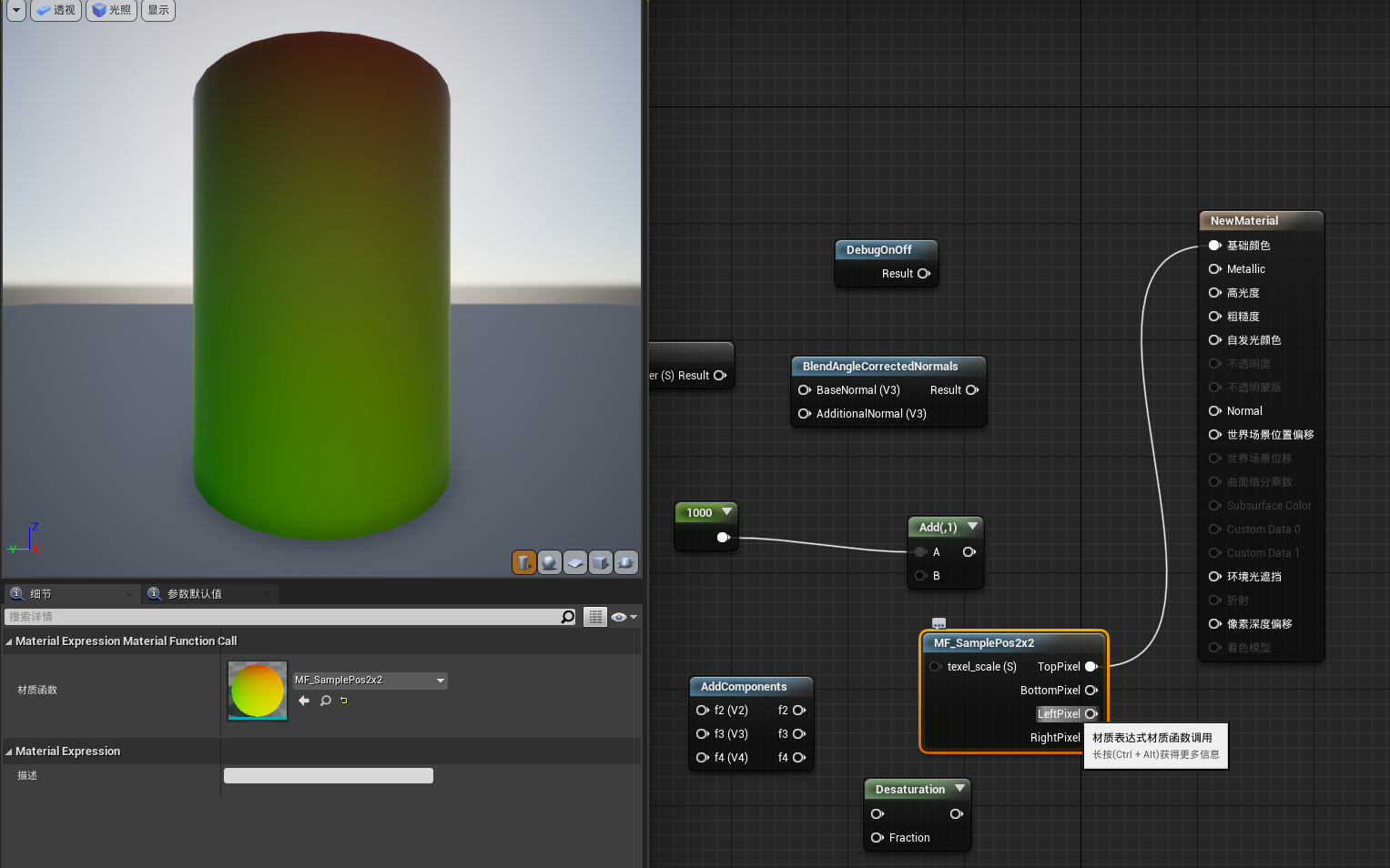Image resolution: width=1390 pixels, height=868 pixels.
Task: Click the yellow reset-to-default arrow
Action: pyautogui.click(x=344, y=701)
